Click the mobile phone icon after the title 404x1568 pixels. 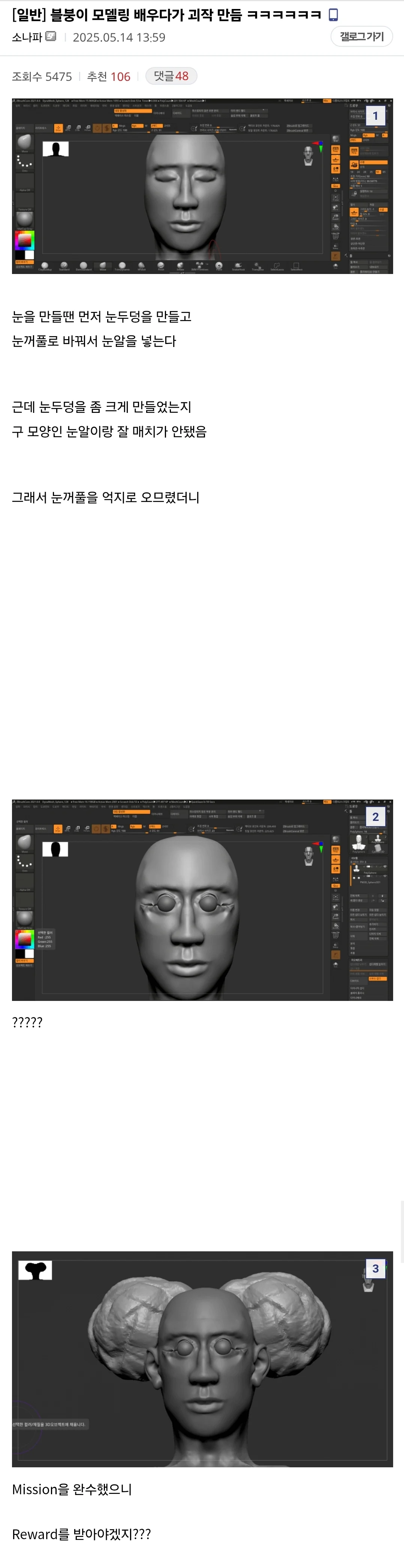[333, 15]
